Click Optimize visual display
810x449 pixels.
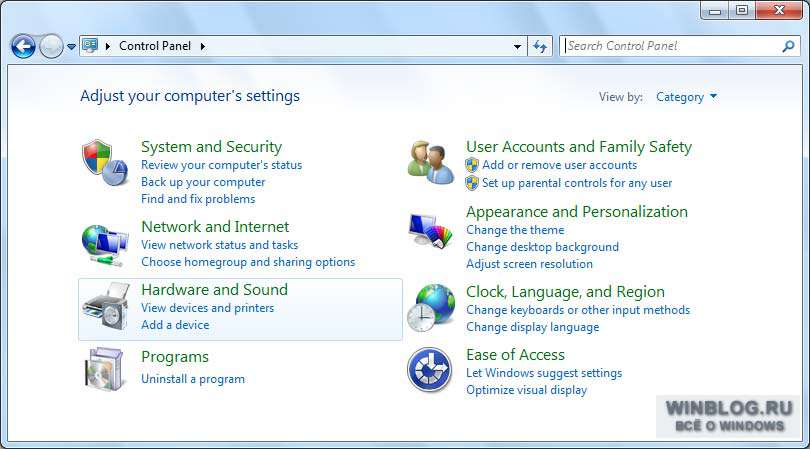point(526,390)
